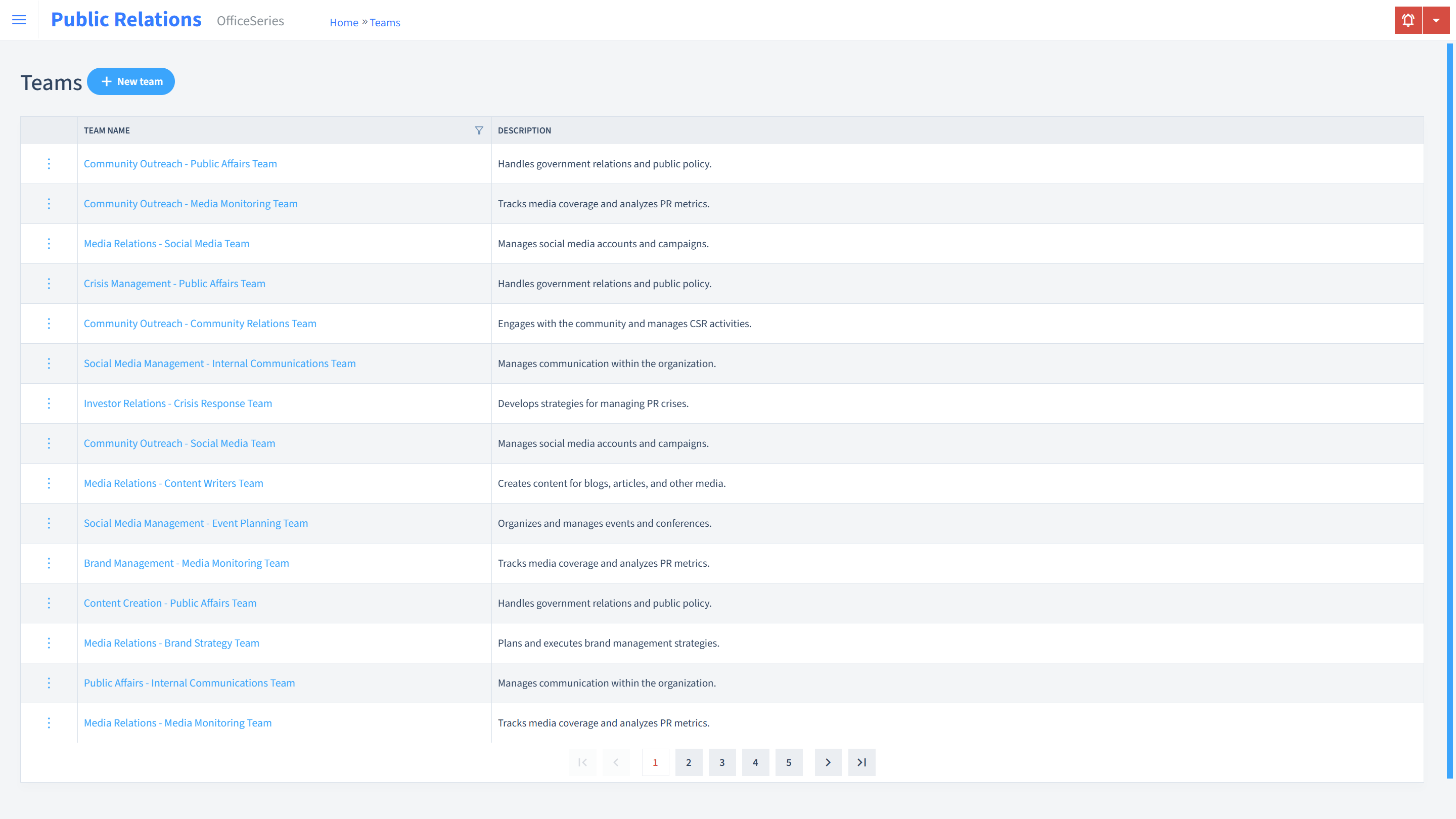
Task: Select page 3 from pagination
Action: tap(722, 762)
